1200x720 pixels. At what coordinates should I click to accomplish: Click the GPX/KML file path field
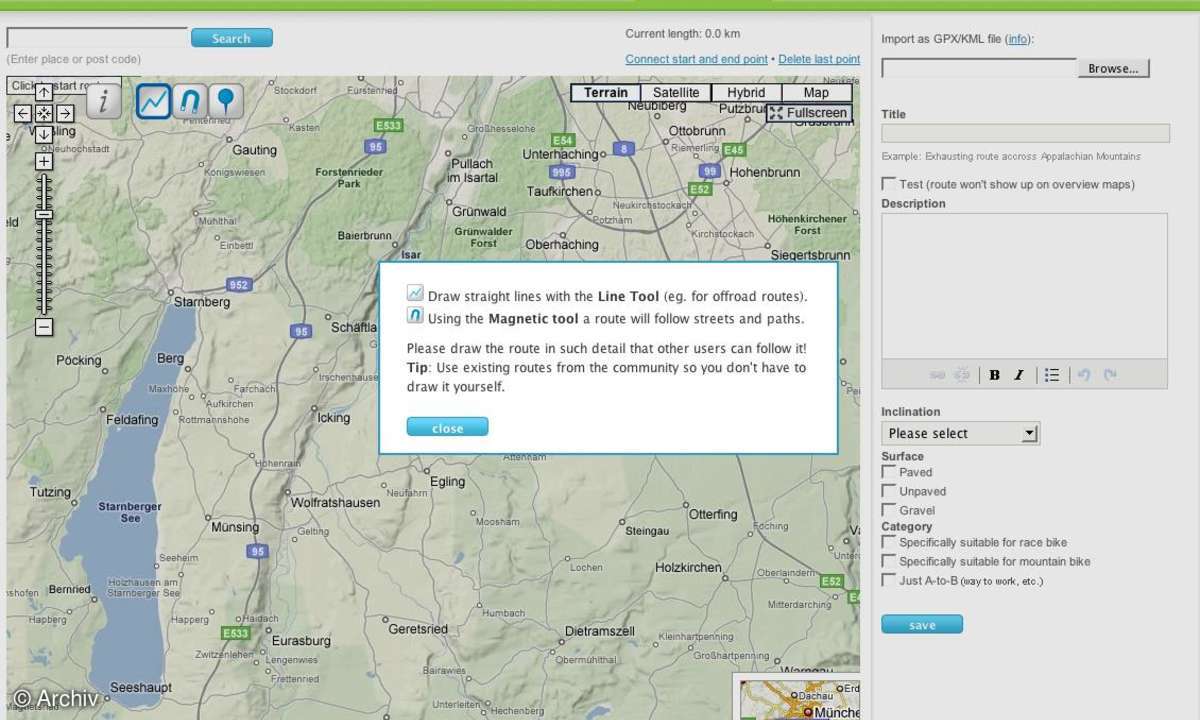point(979,68)
